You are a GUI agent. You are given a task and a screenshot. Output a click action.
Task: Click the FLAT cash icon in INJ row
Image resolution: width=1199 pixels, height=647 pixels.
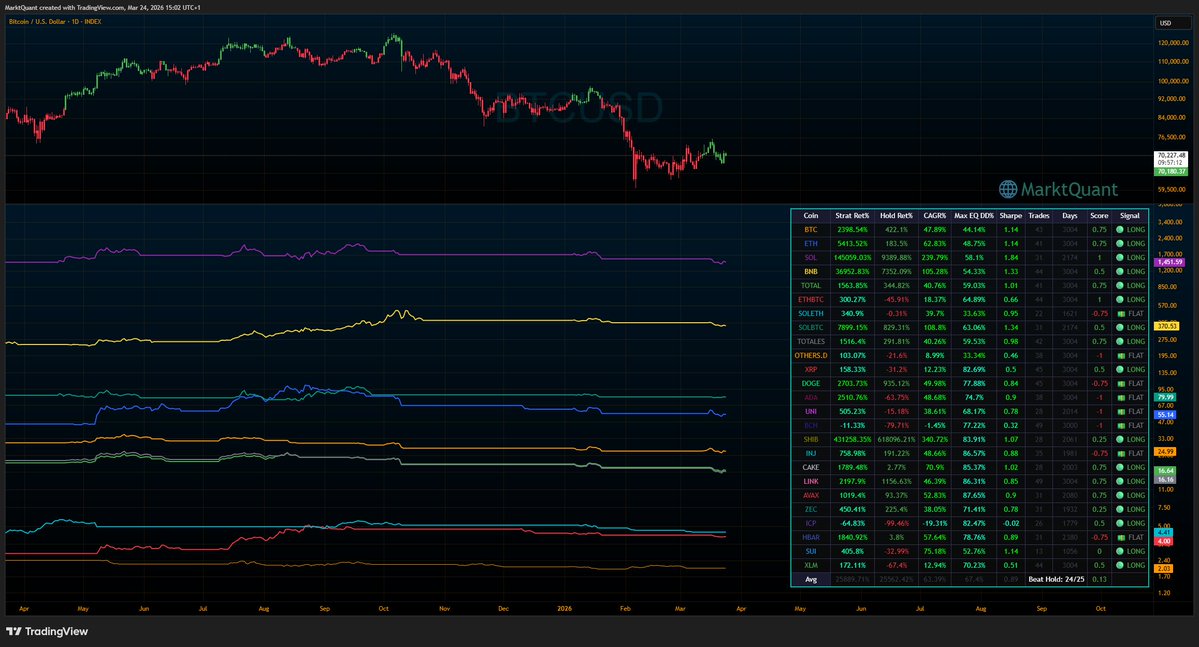1120,454
